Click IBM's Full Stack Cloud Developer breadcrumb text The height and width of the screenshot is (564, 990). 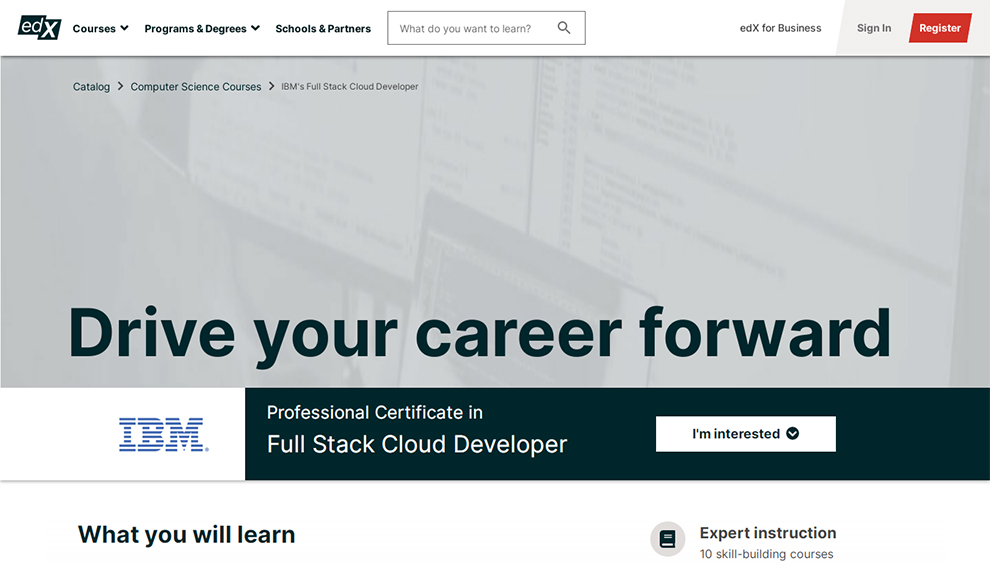[350, 87]
